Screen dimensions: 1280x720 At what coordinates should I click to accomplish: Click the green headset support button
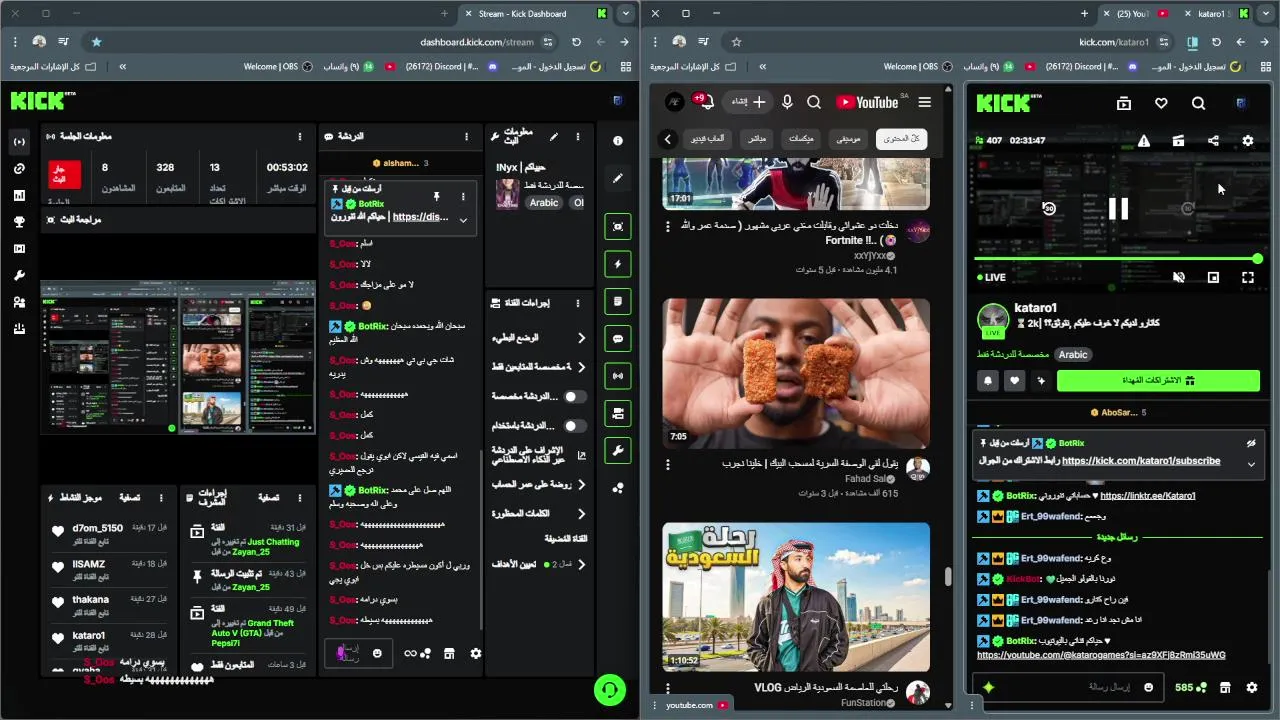tap(609, 689)
